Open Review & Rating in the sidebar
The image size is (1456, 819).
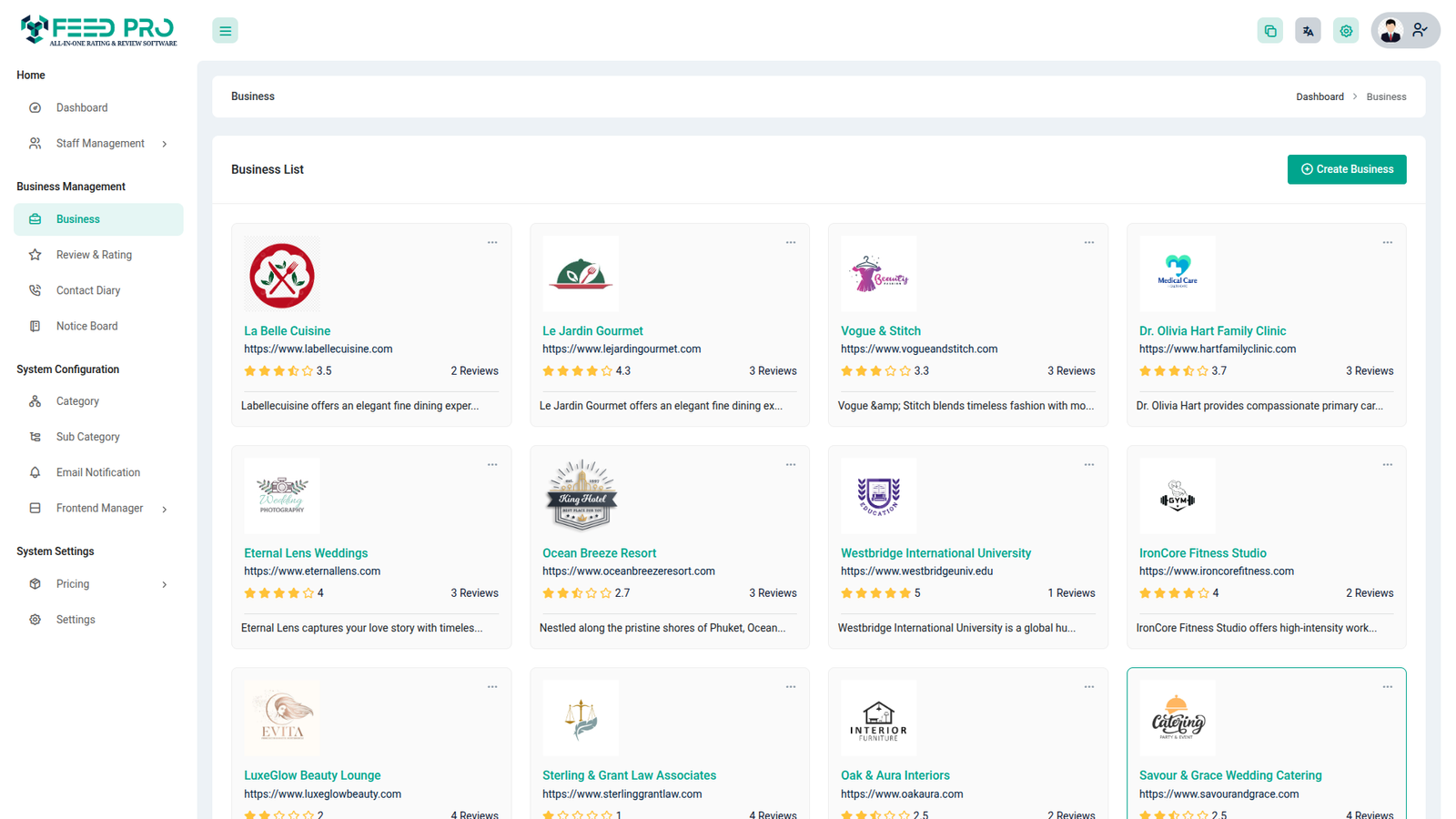tap(94, 255)
